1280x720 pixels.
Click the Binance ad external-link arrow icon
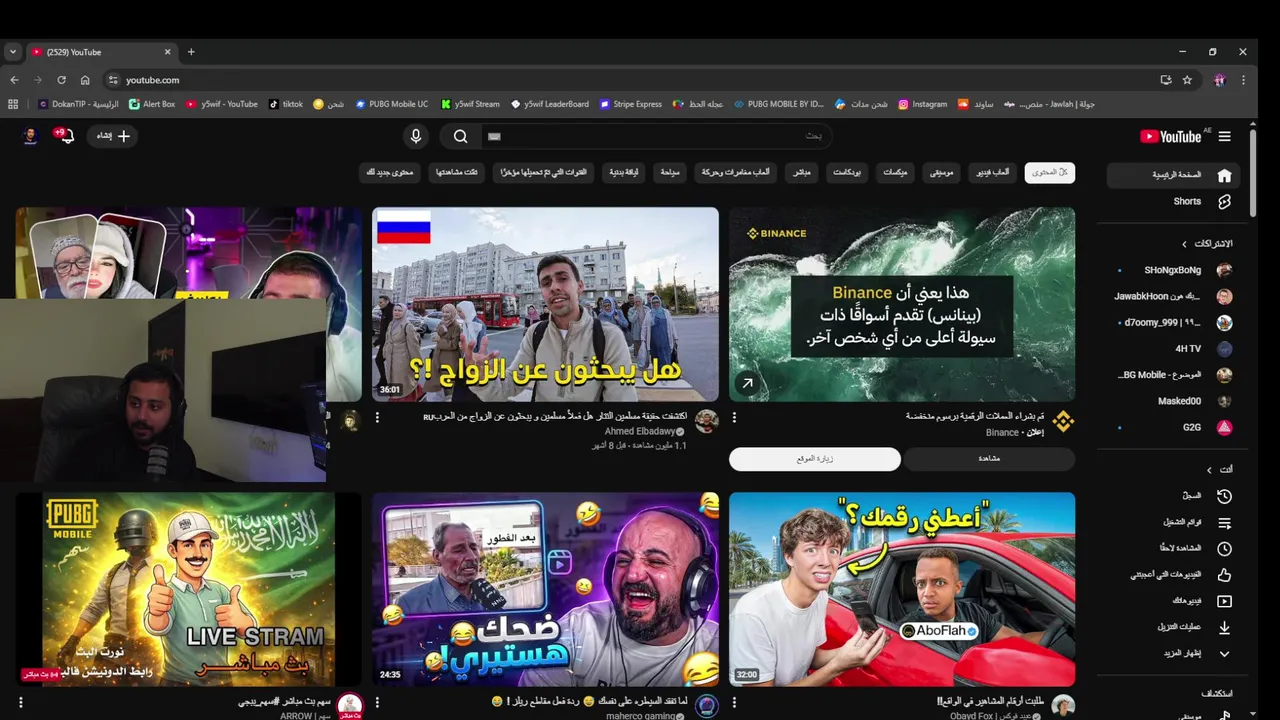pyautogui.click(x=746, y=383)
